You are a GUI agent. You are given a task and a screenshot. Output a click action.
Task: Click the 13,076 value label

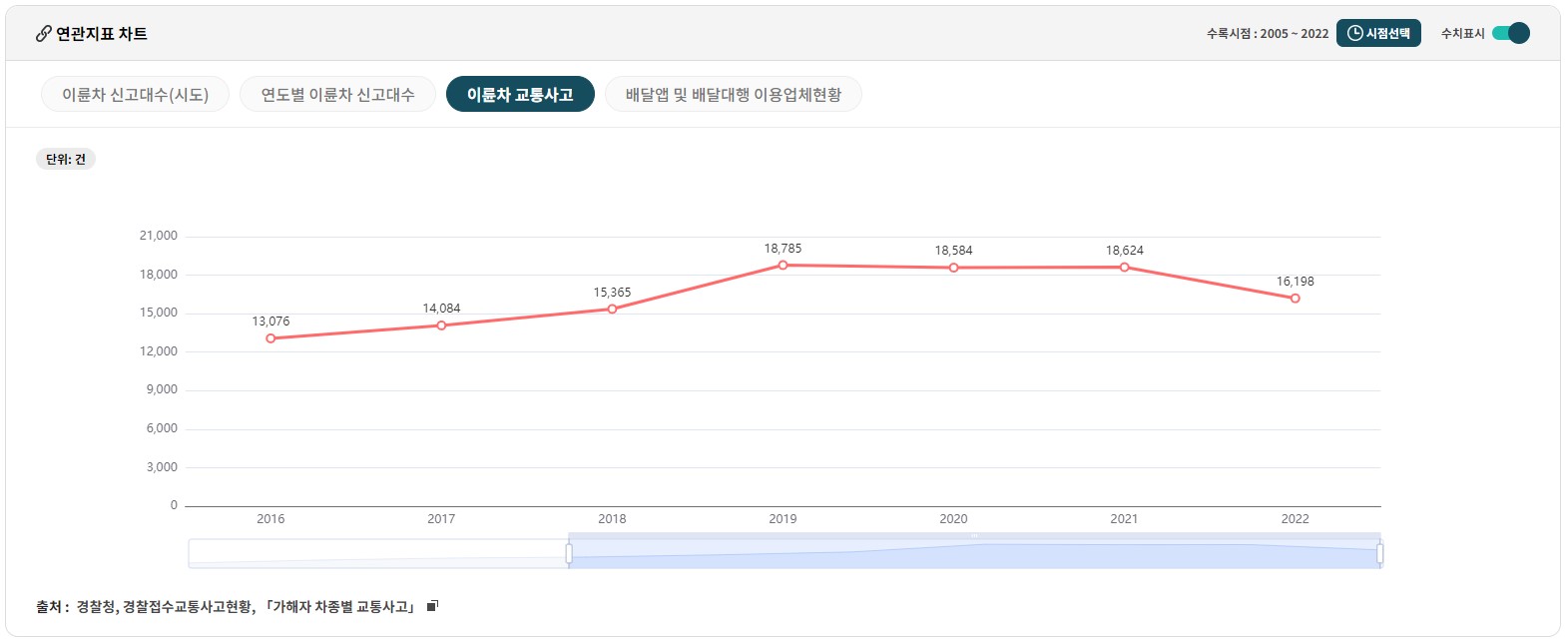pos(270,322)
